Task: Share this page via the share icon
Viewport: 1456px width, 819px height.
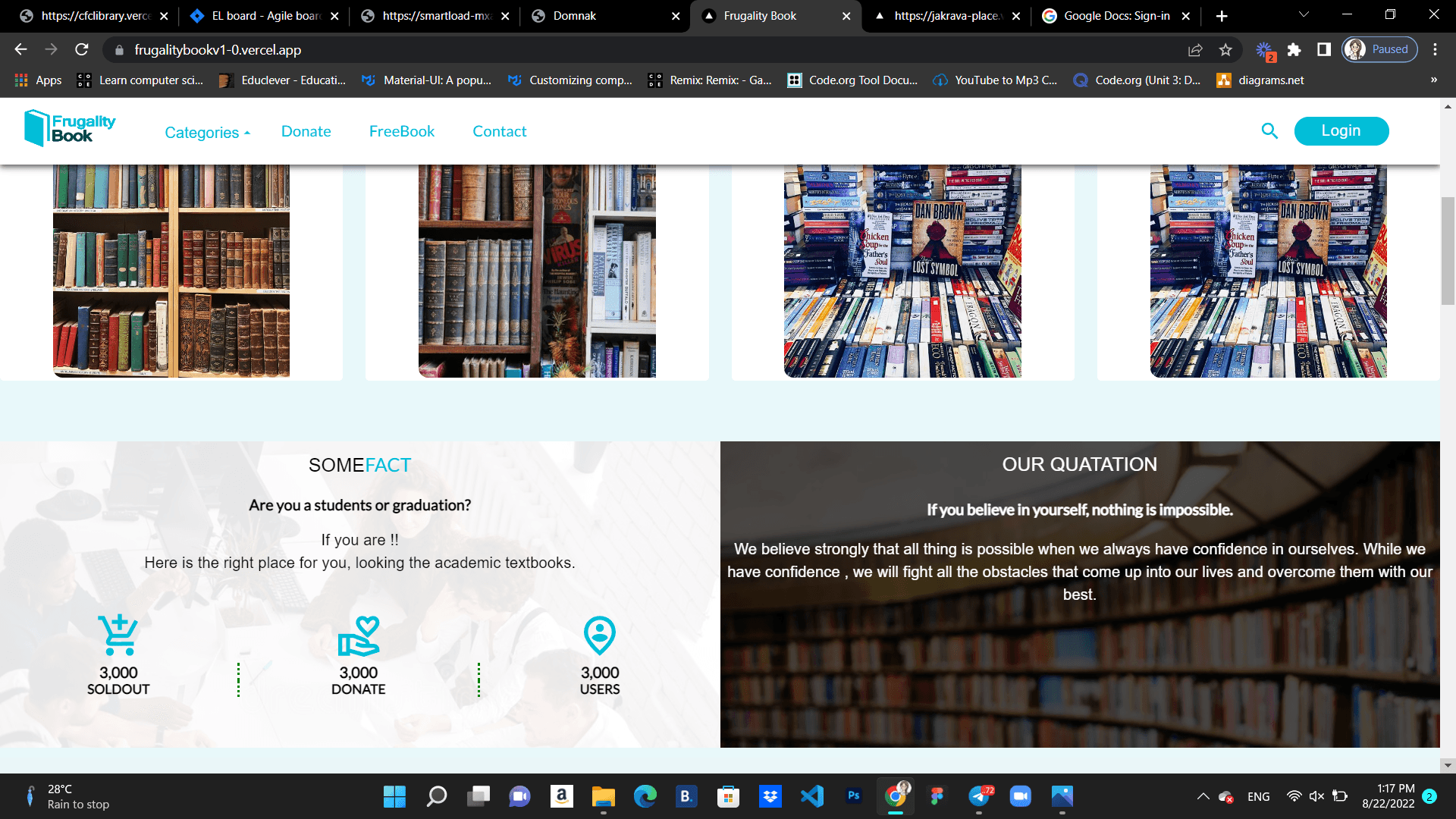Action: point(1195,50)
